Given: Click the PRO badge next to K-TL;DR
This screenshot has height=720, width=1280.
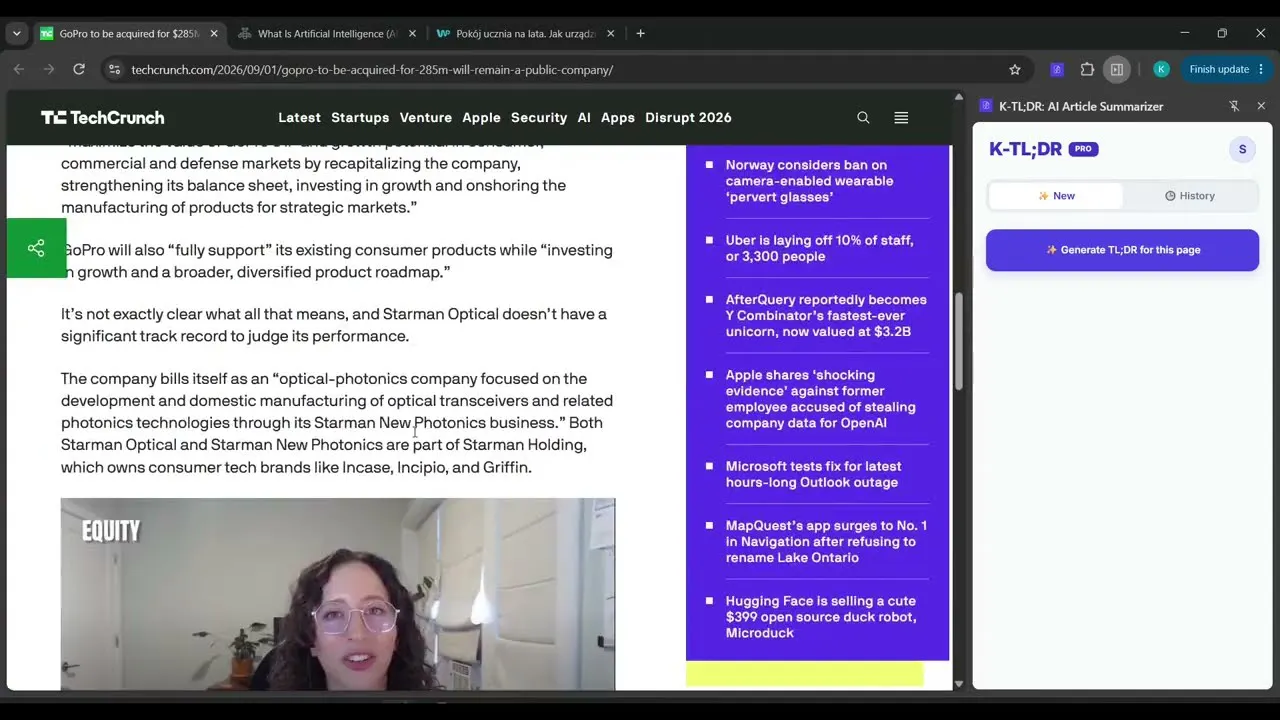Looking at the screenshot, I should click(1083, 149).
